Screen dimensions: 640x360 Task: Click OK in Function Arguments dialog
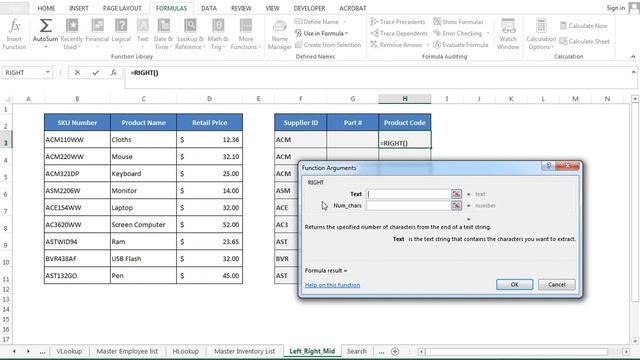click(x=514, y=284)
